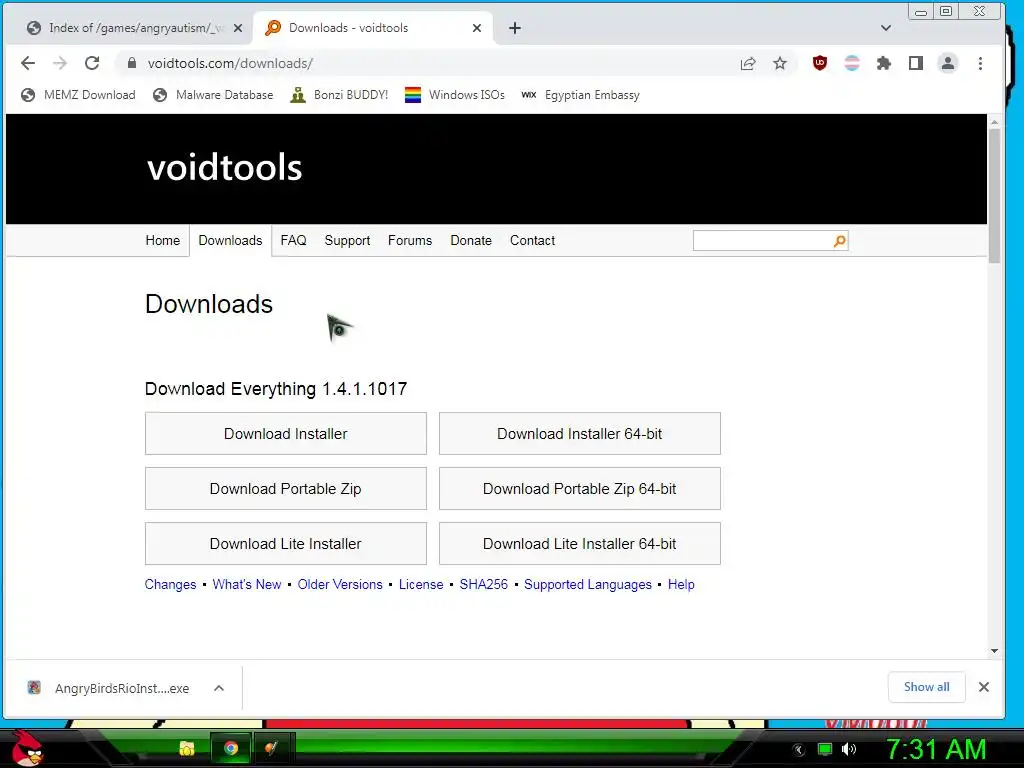1024x768 pixels.
Task: Bookmark this page with the star icon
Action: (780, 63)
